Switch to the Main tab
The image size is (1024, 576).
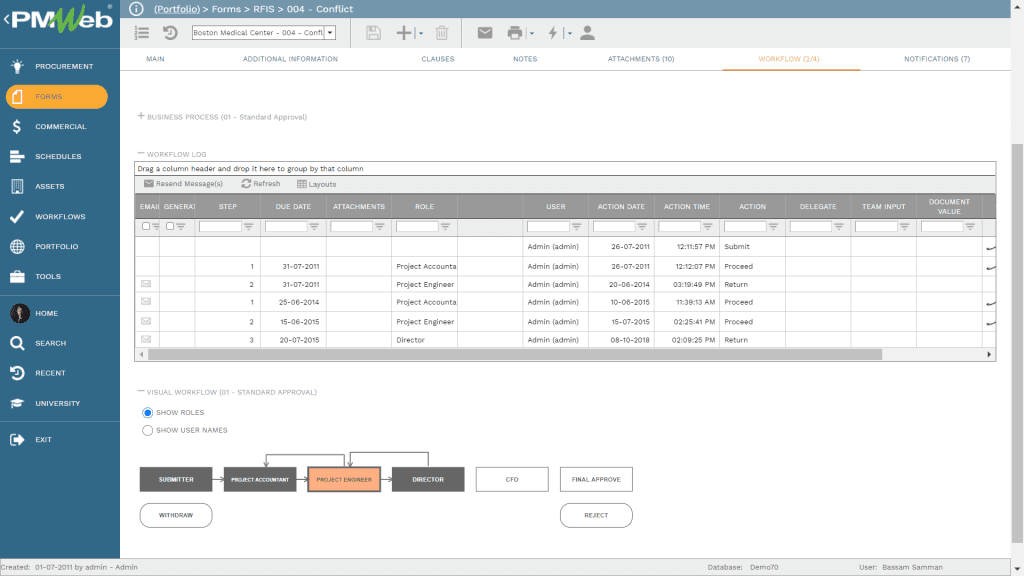[x=155, y=59]
